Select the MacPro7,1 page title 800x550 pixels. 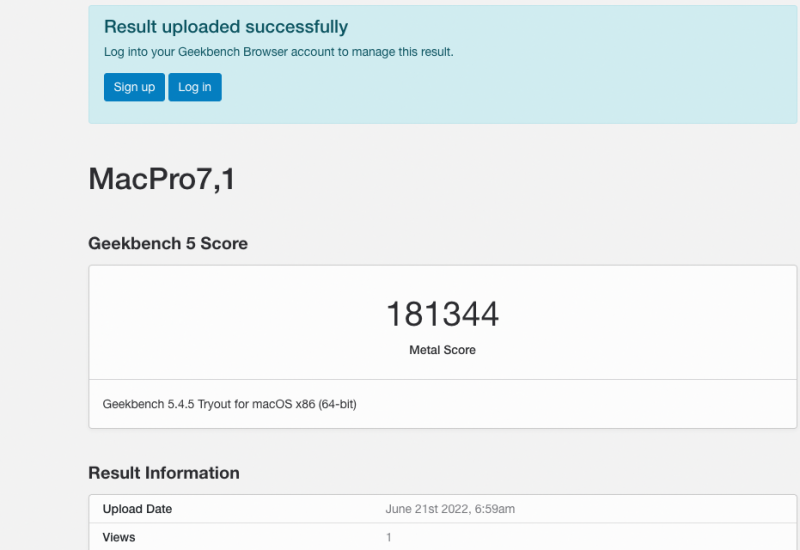click(162, 179)
